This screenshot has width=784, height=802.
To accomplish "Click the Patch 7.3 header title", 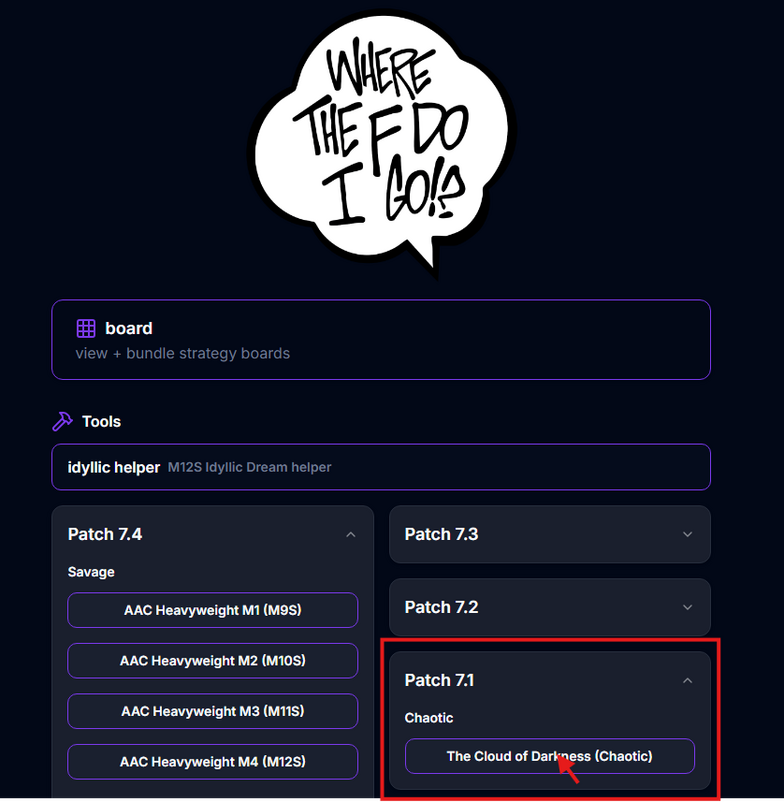I will pos(441,534).
